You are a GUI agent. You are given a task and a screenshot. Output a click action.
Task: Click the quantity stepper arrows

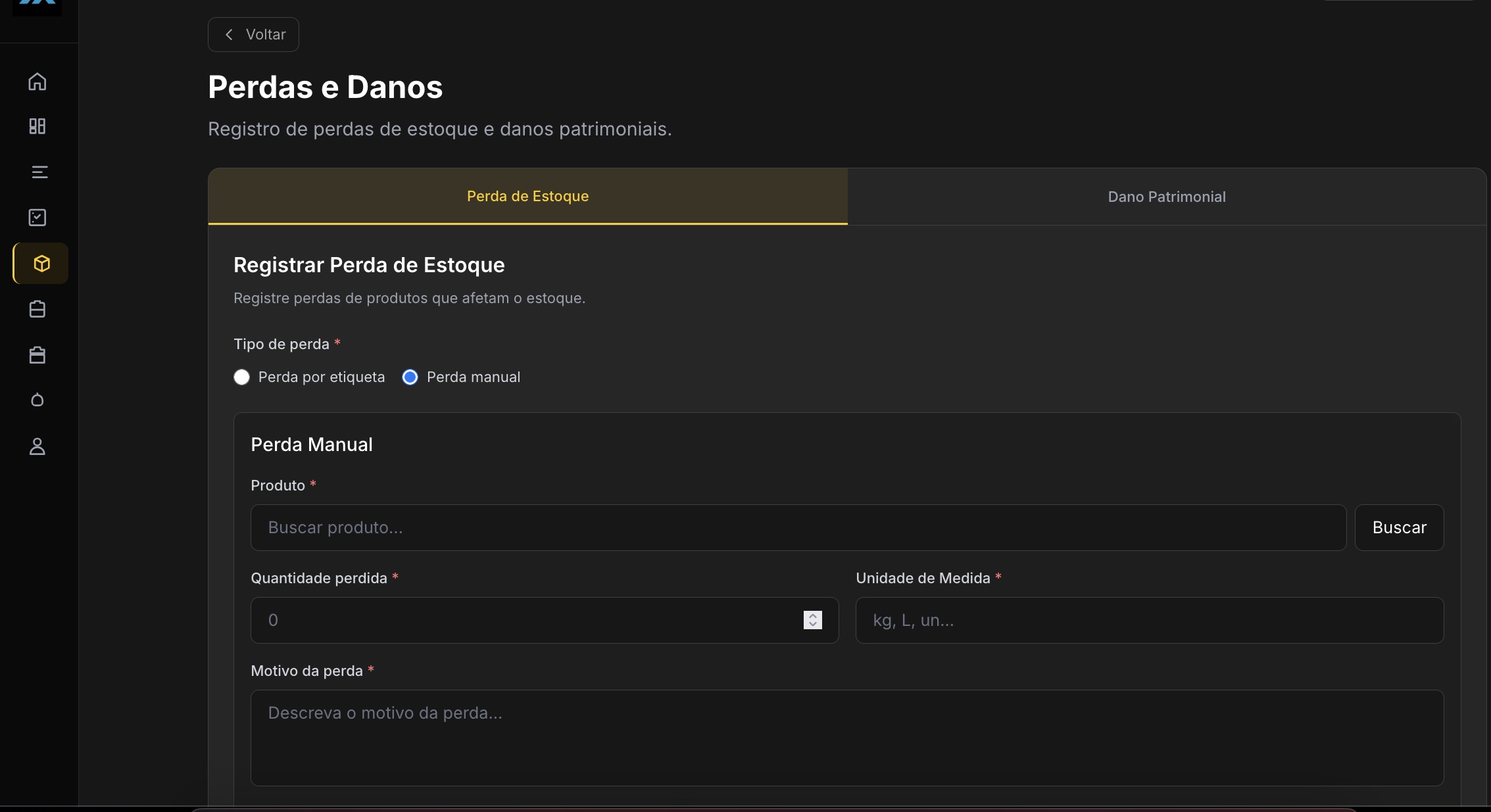(813, 620)
